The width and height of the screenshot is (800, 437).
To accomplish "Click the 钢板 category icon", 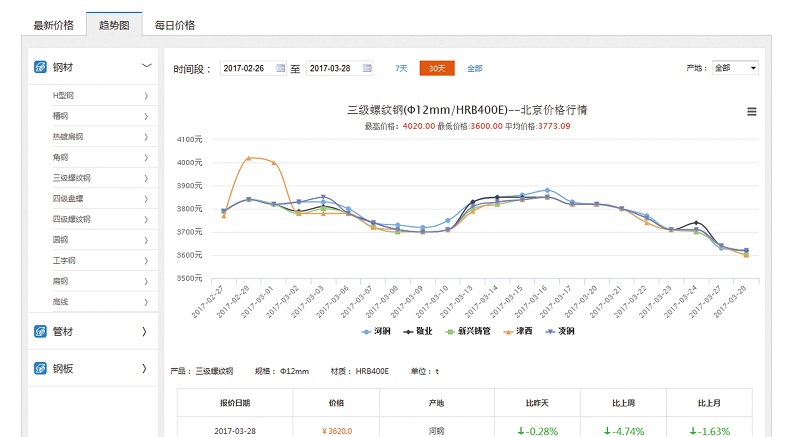I will point(40,369).
